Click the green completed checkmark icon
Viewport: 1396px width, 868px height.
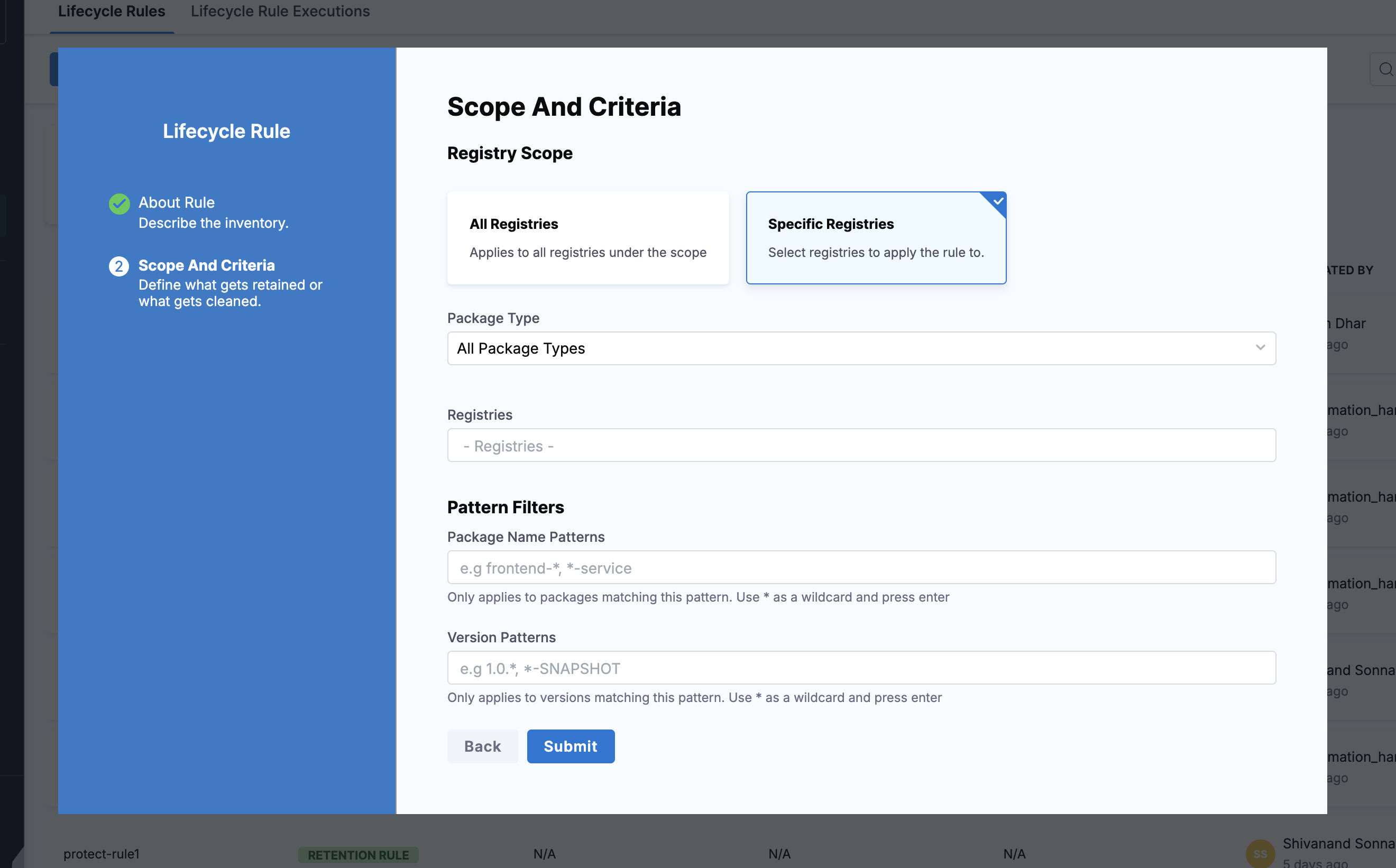[120, 204]
